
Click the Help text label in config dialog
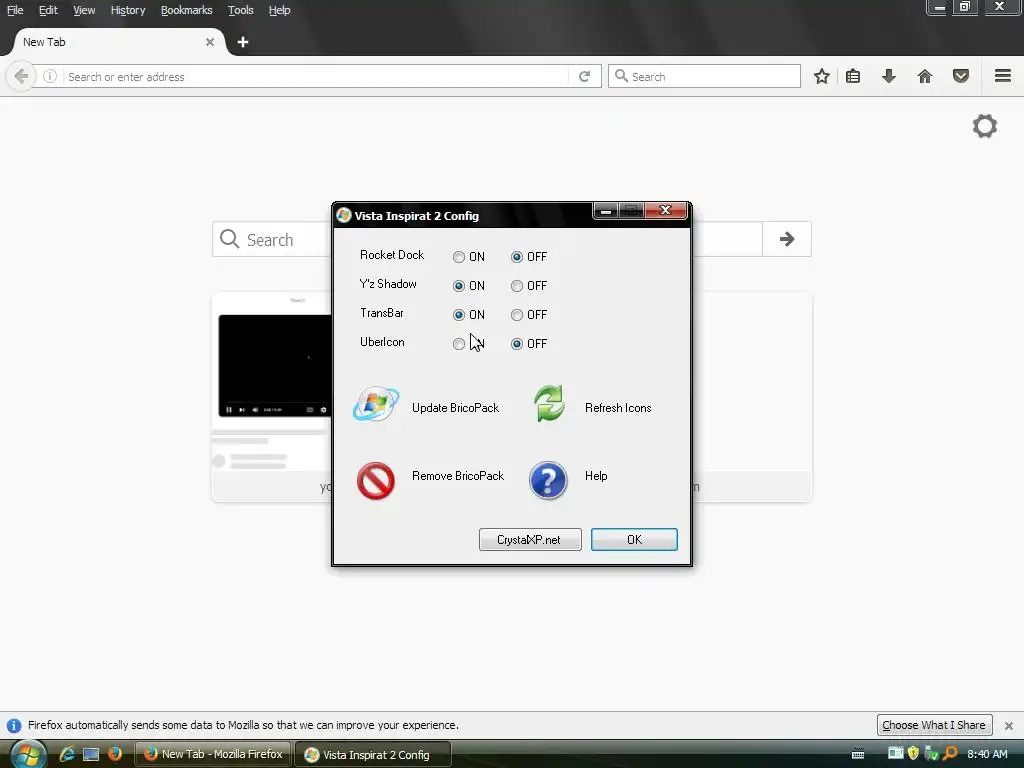coord(596,476)
